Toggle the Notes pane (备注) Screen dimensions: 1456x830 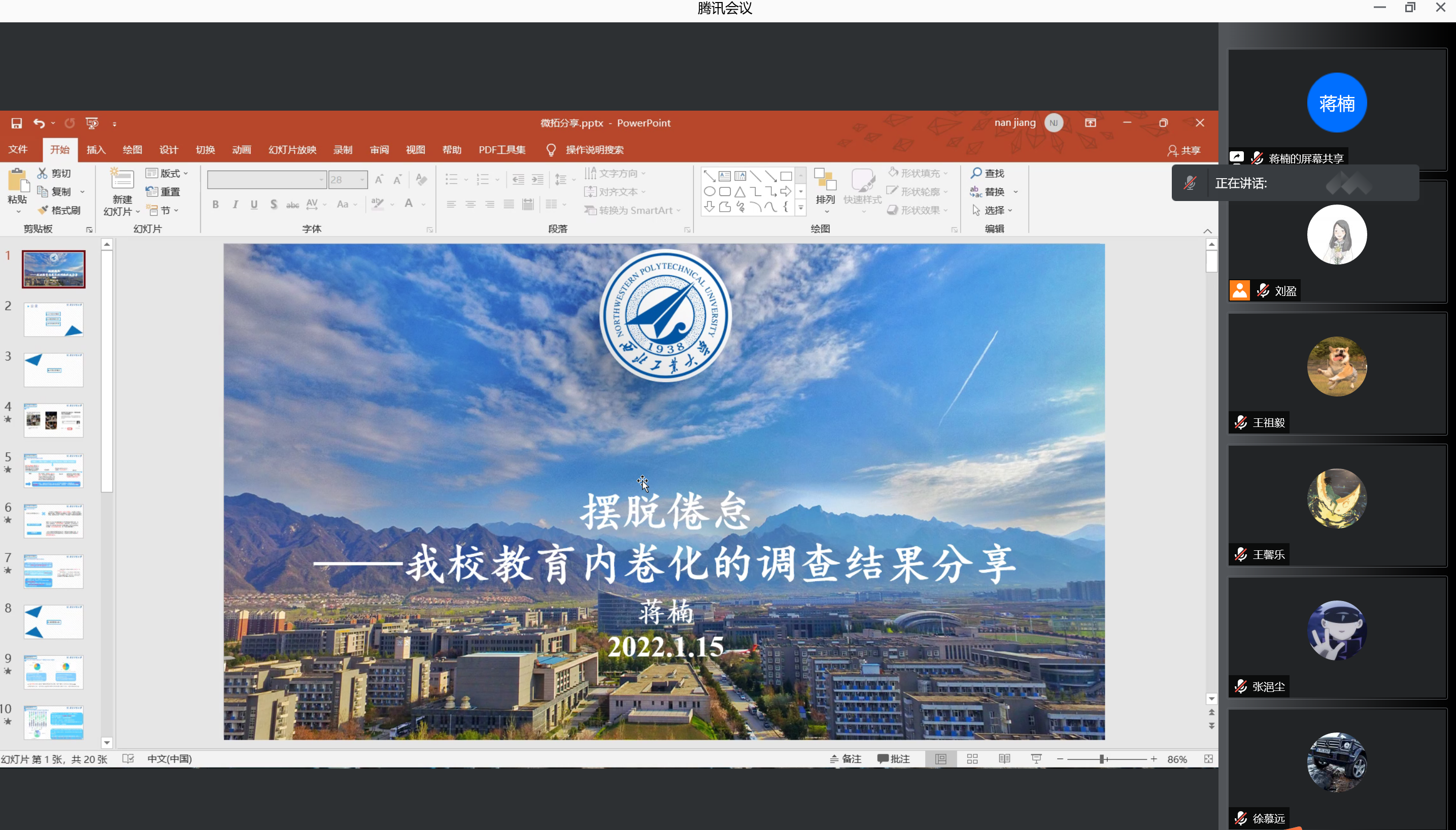tap(845, 759)
